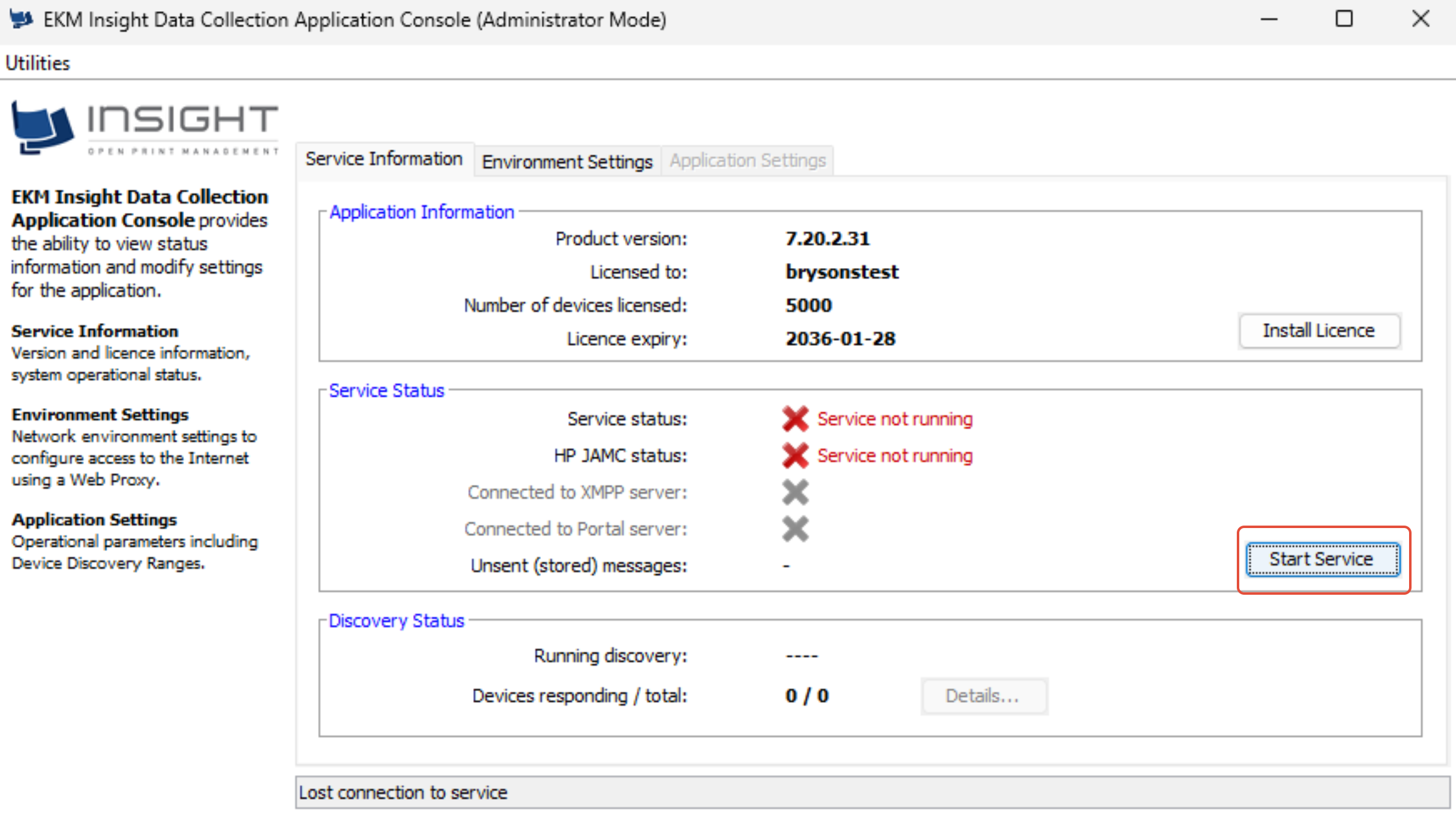Click grey X for Portal server connection
Viewport: 1456px width, 814px height.
[795, 529]
